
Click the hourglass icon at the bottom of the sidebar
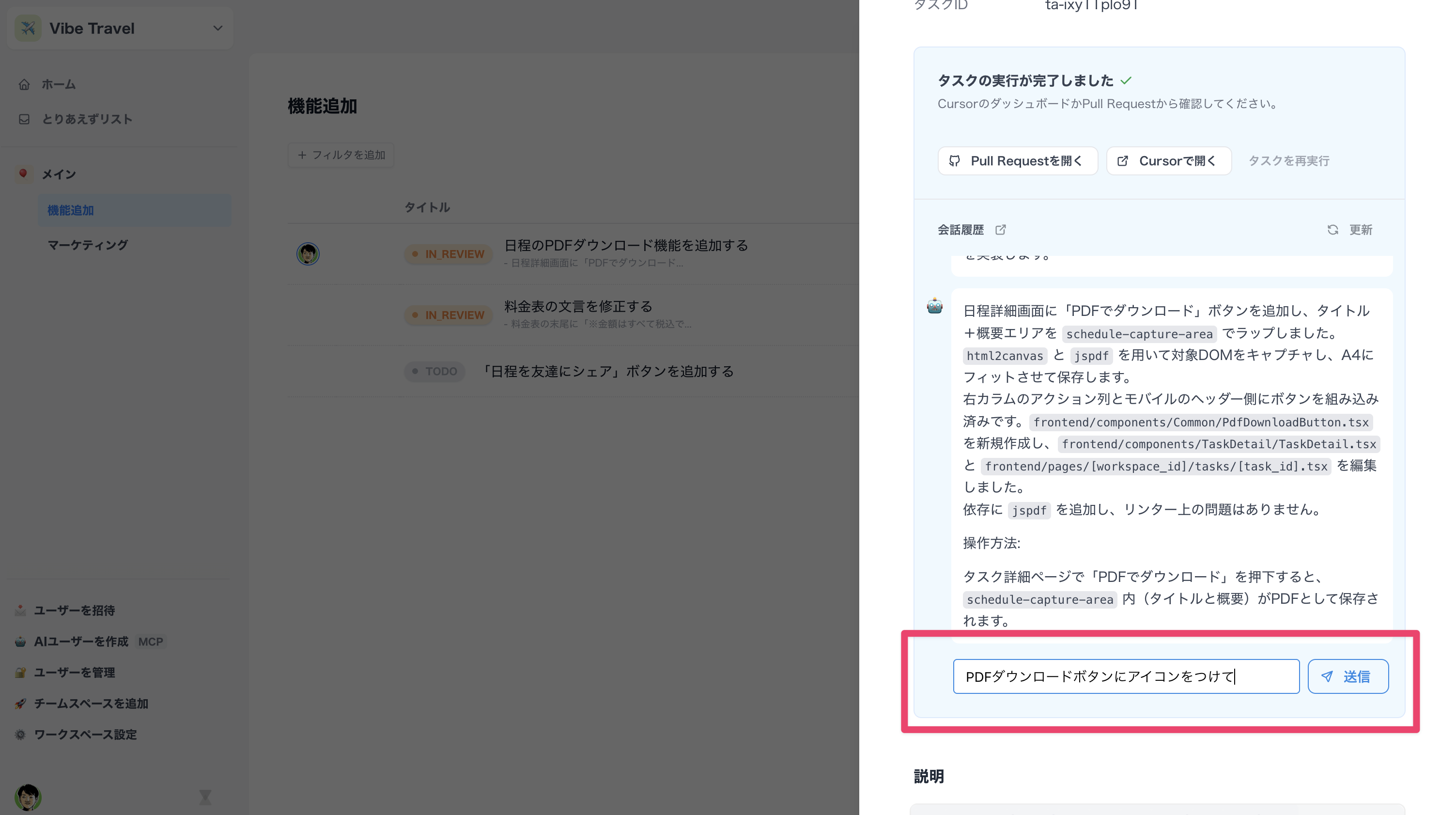click(x=205, y=798)
